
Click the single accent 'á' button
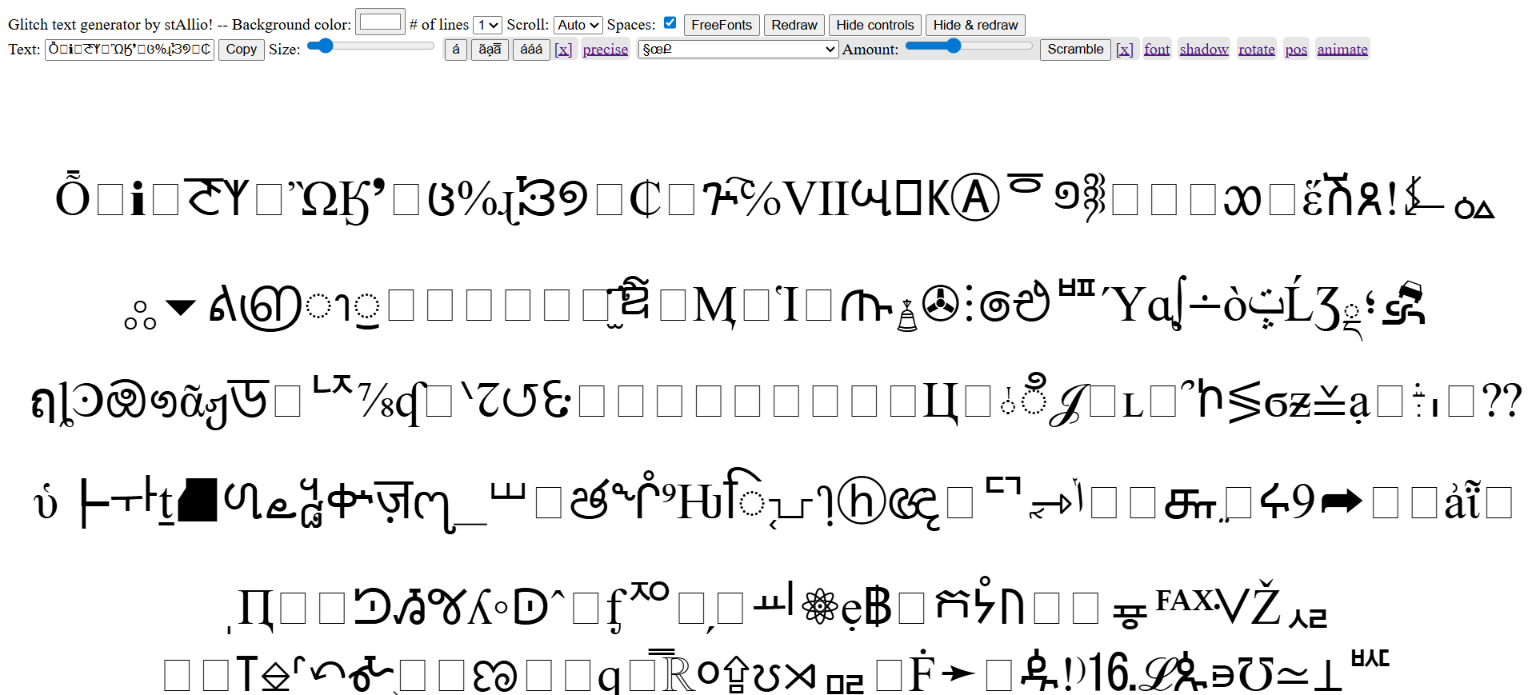(456, 49)
